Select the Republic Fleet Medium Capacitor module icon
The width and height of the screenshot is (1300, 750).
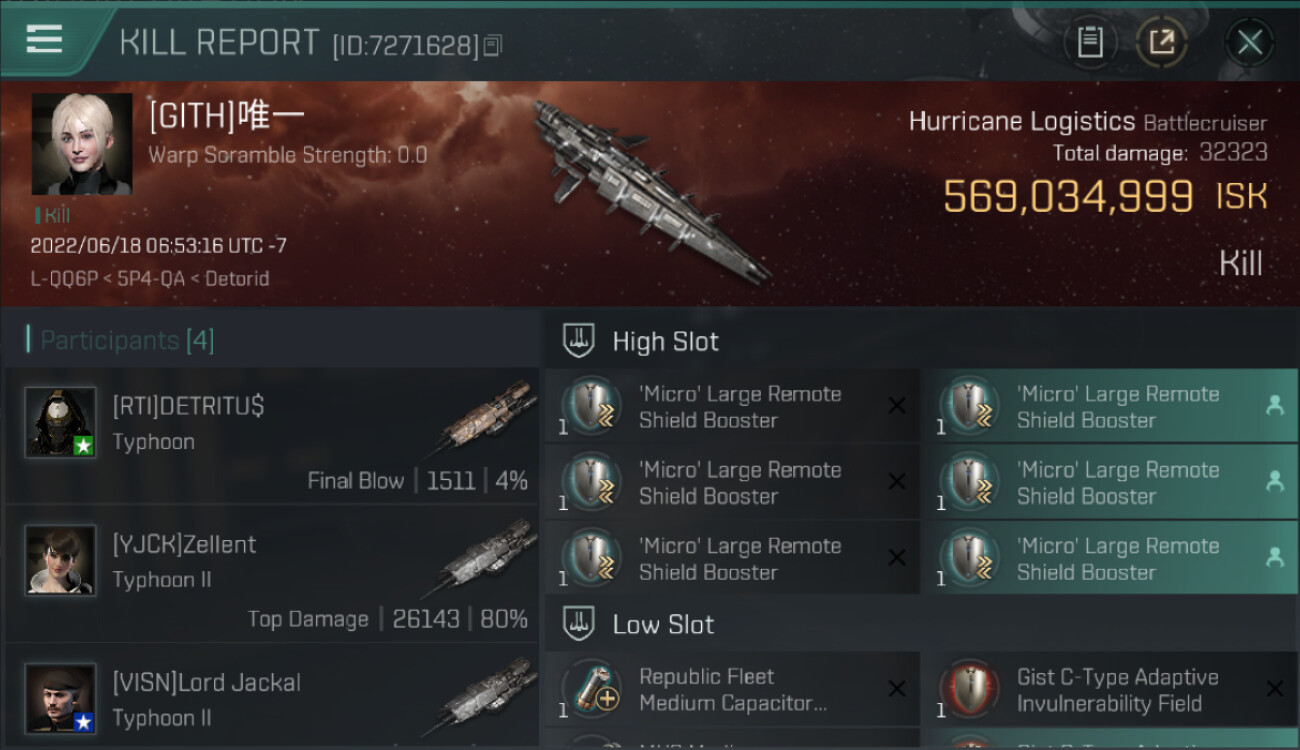click(591, 690)
